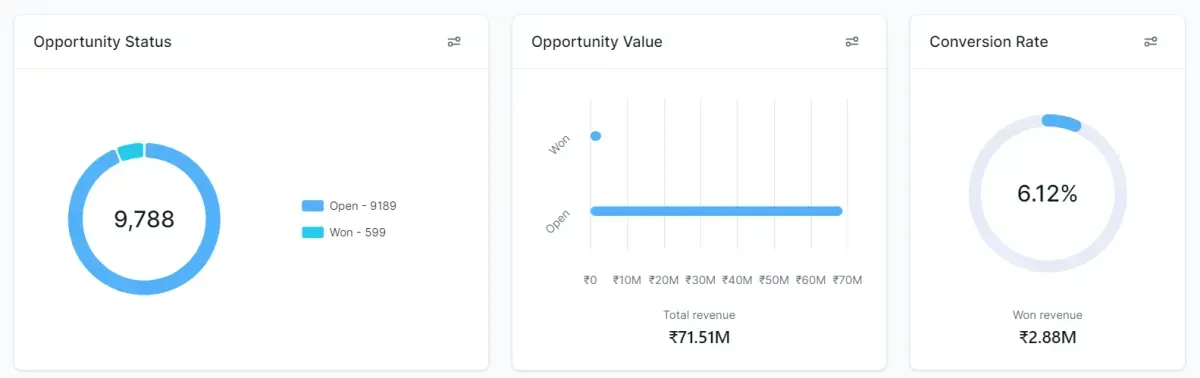Viewport: 1200px width, 378px height.
Task: Click the Won segment of the status donut
Action: pyautogui.click(x=131, y=152)
